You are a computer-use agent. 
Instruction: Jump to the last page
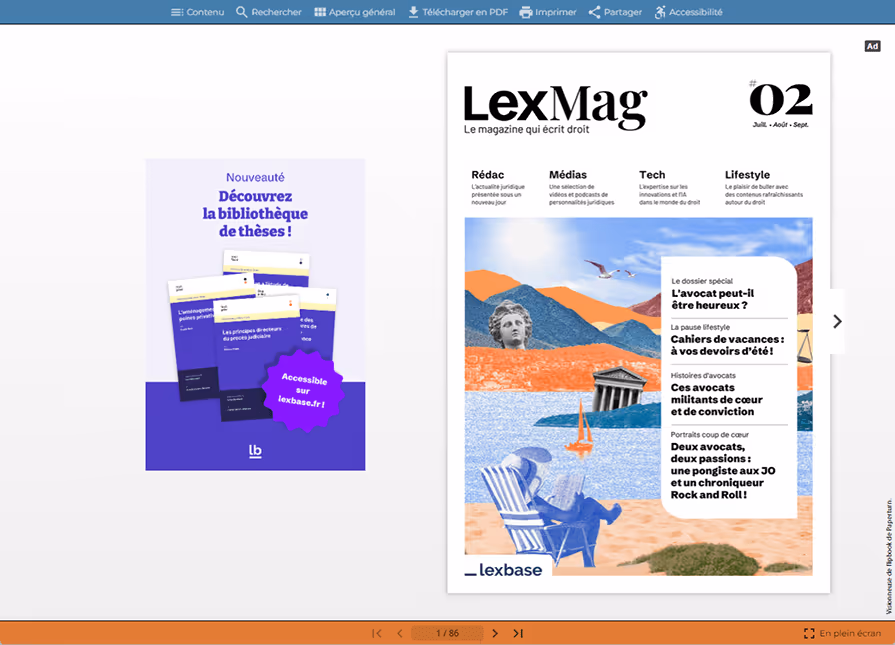(518, 633)
